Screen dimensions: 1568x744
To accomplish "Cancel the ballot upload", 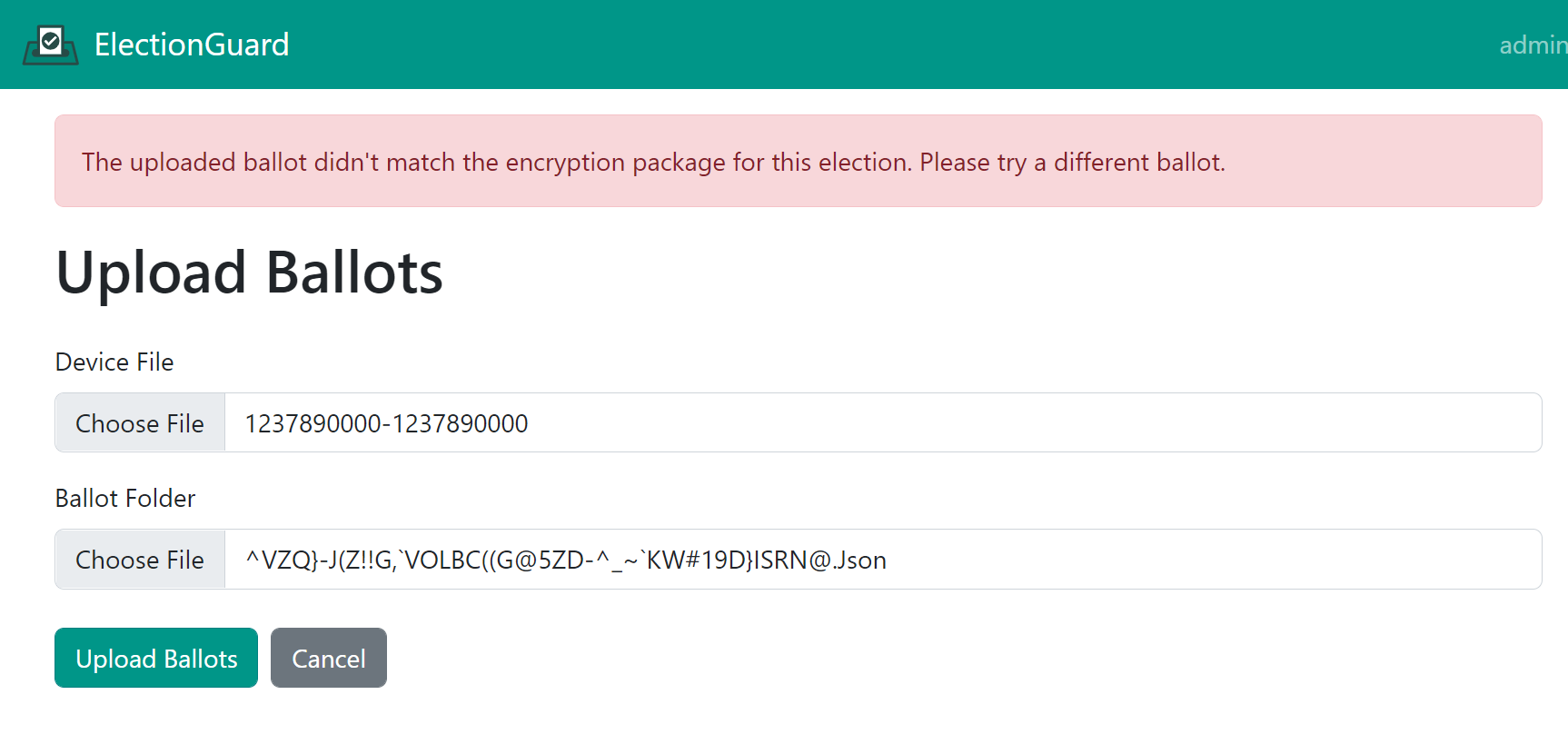I will pos(329,658).
